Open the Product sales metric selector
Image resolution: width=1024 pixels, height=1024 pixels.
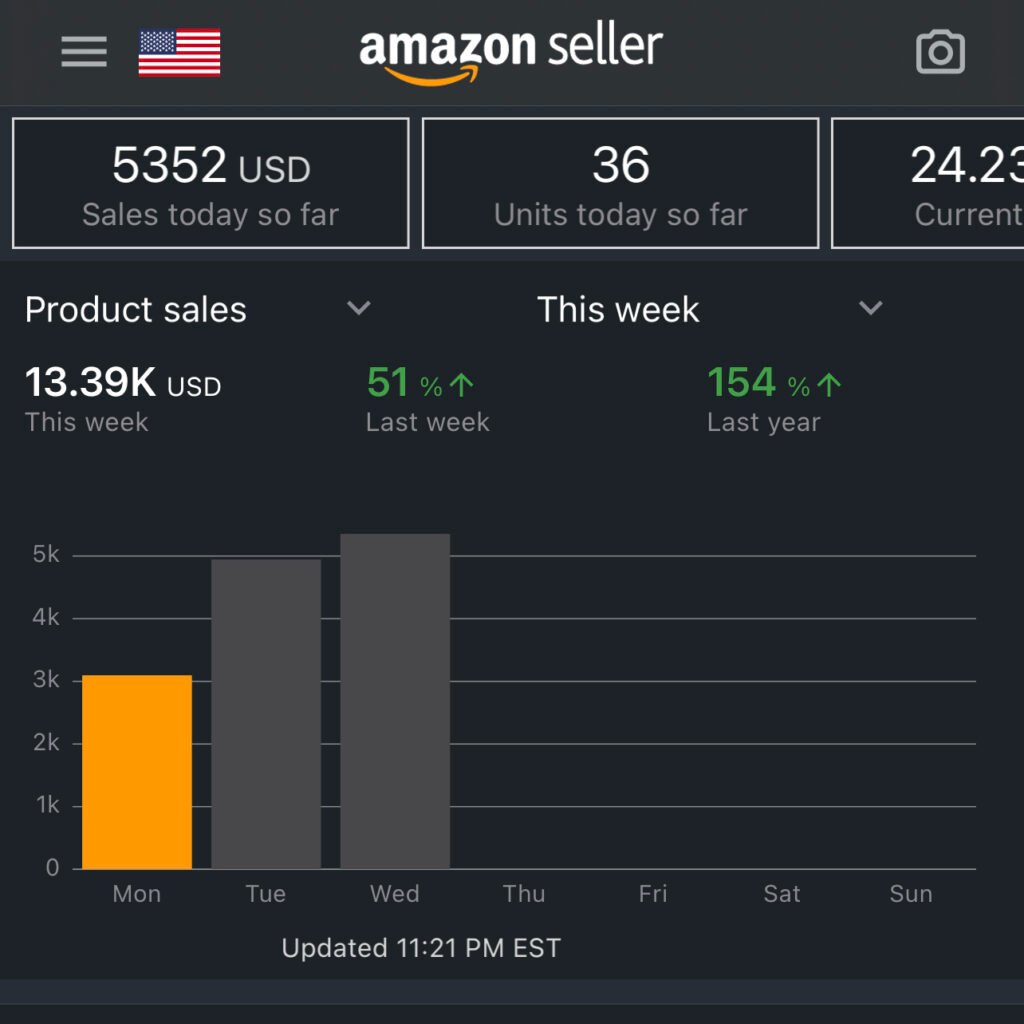coord(136,310)
